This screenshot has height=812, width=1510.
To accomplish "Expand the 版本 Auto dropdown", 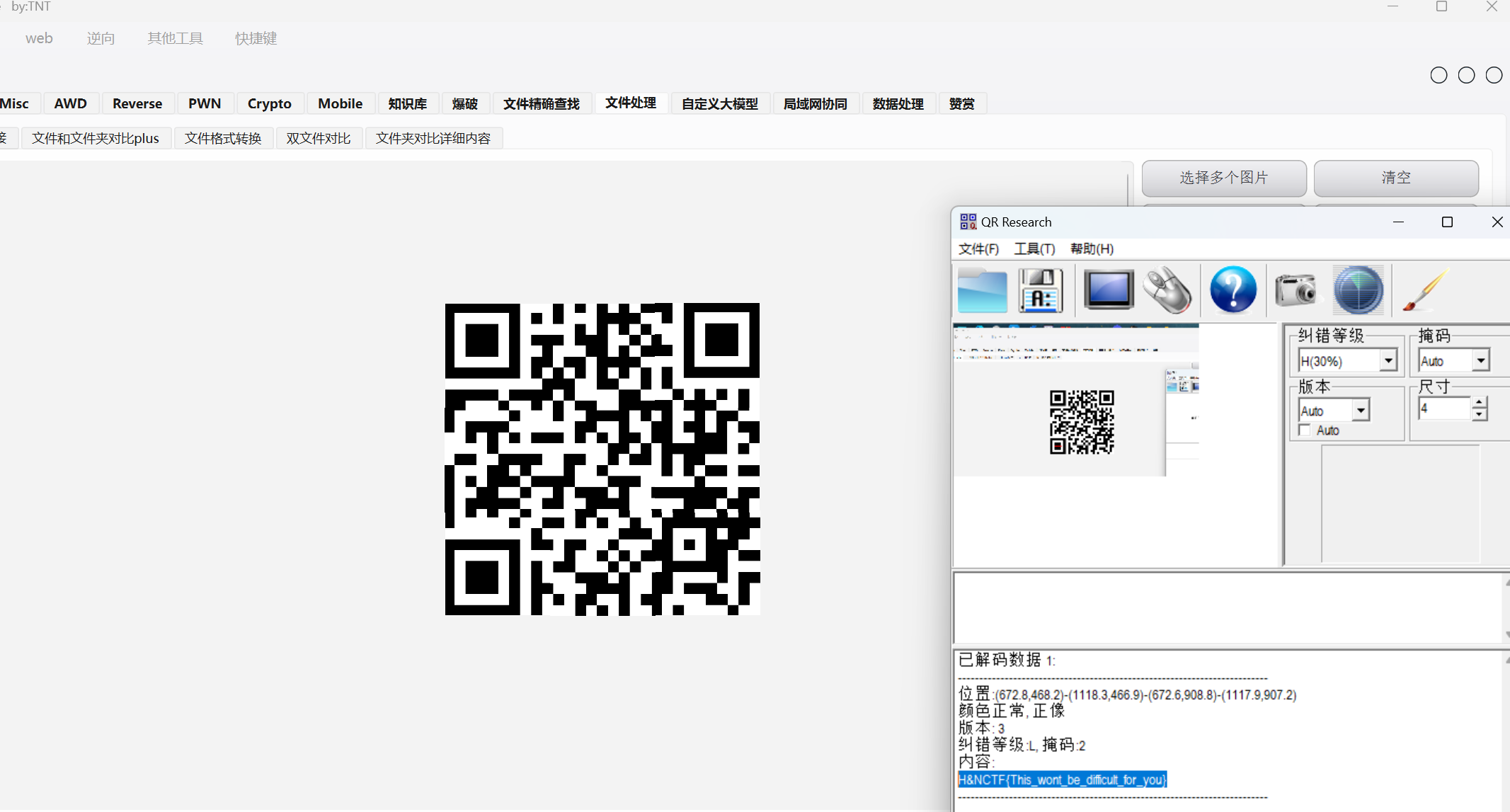I will (x=1361, y=411).
